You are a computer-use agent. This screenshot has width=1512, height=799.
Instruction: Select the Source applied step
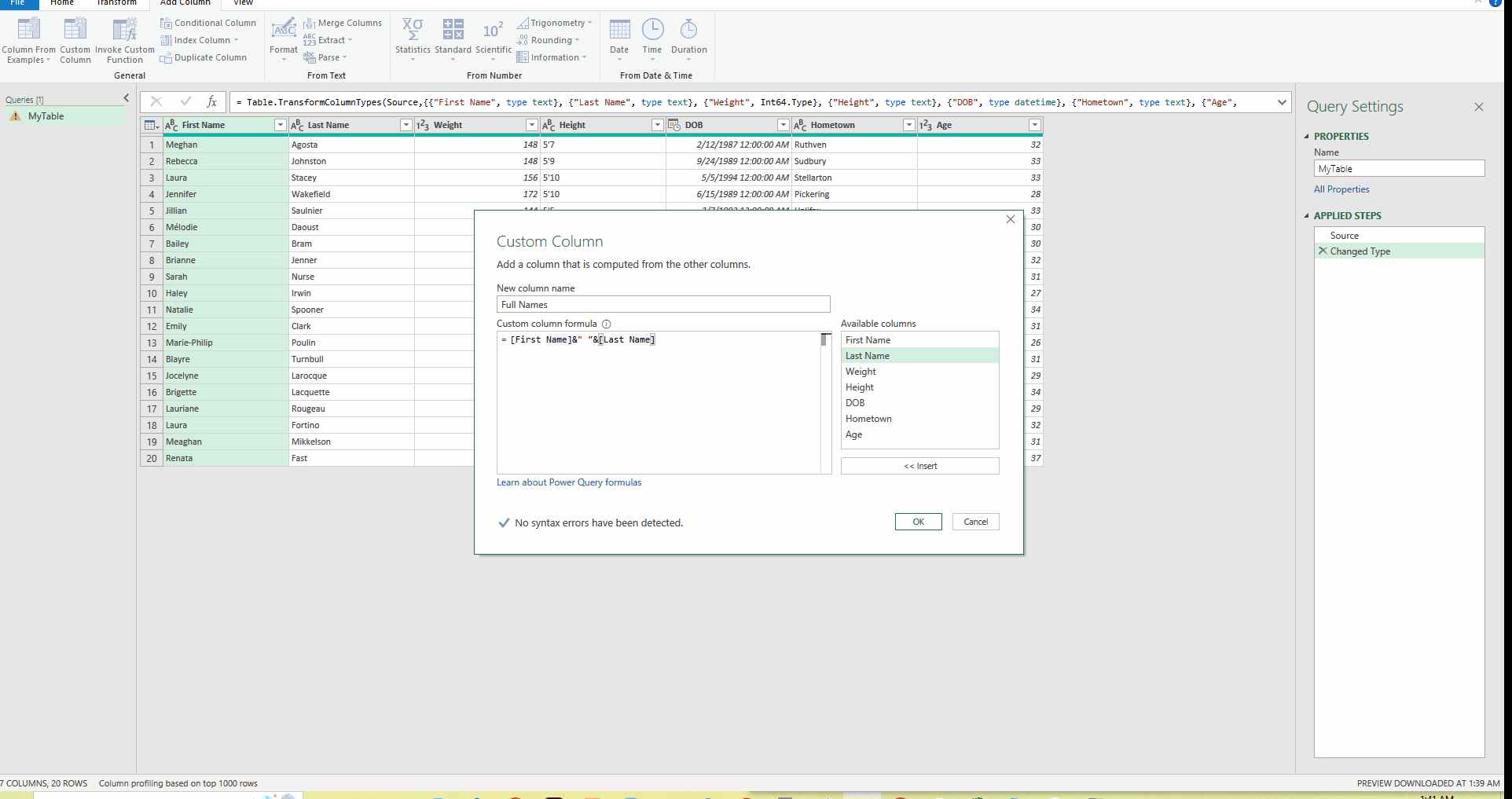(x=1400, y=236)
